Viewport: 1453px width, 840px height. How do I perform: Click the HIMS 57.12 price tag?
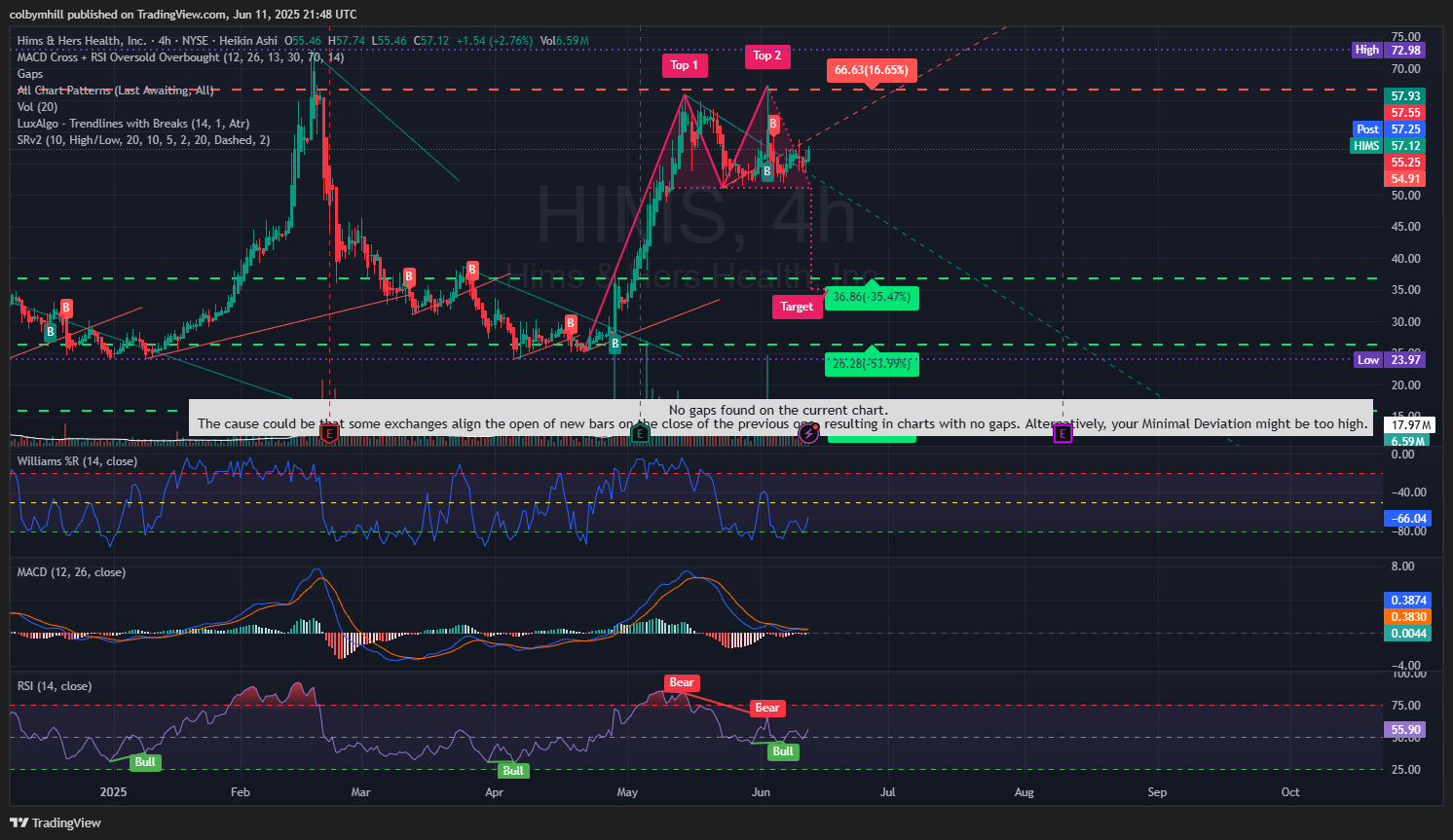pos(1388,145)
